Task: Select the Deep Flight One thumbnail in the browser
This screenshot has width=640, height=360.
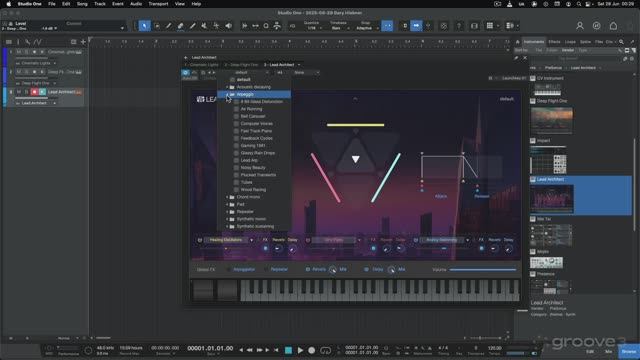Action: (551, 120)
